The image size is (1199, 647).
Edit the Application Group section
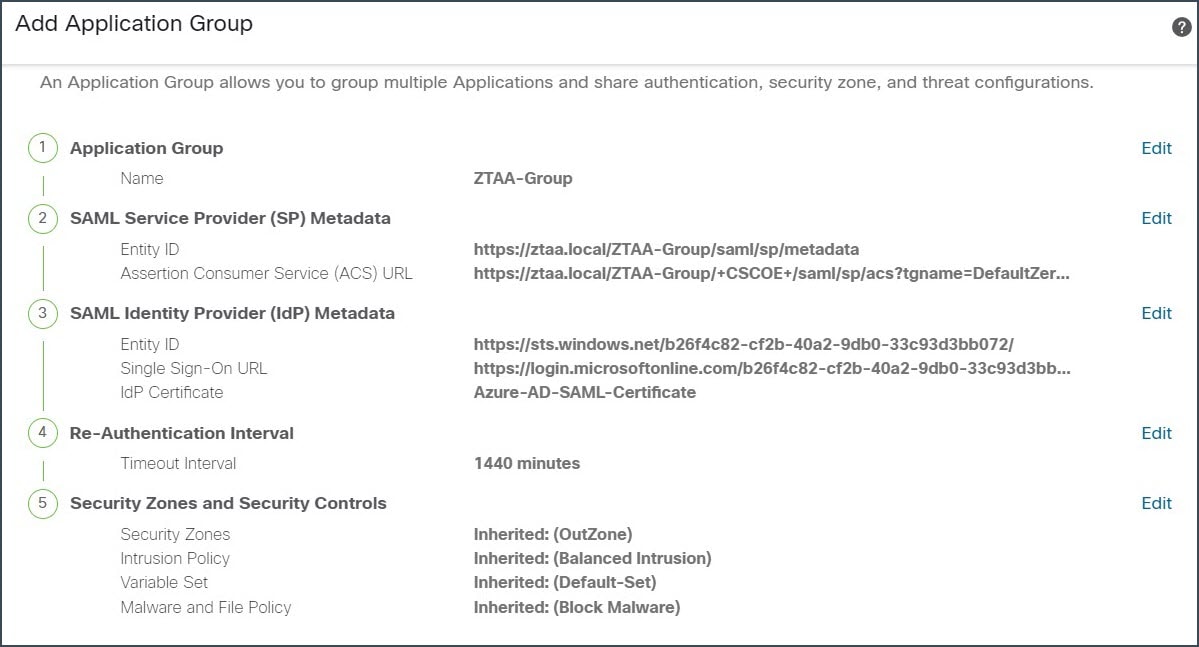click(x=1156, y=148)
